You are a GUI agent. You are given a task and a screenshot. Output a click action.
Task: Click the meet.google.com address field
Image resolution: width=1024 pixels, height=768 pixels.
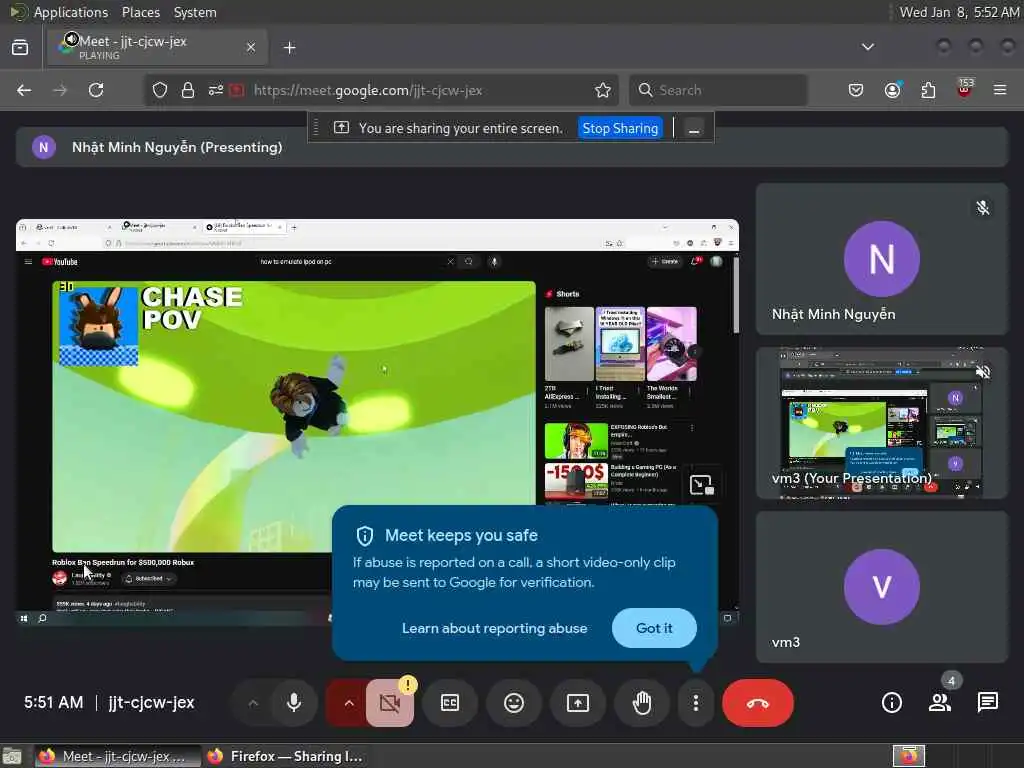tap(368, 90)
